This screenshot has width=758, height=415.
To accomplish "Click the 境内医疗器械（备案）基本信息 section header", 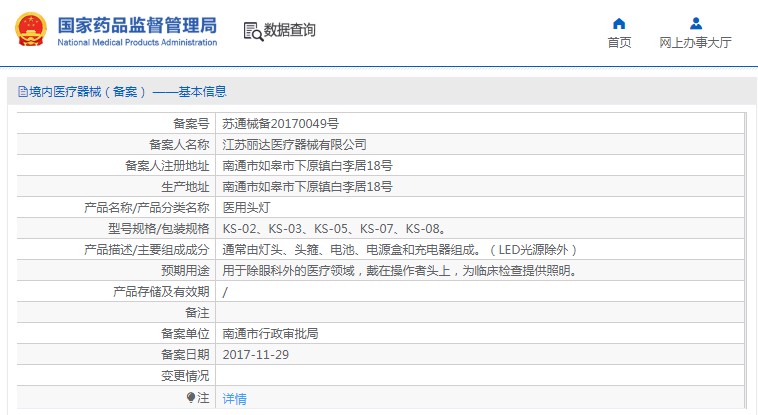I will (127, 92).
